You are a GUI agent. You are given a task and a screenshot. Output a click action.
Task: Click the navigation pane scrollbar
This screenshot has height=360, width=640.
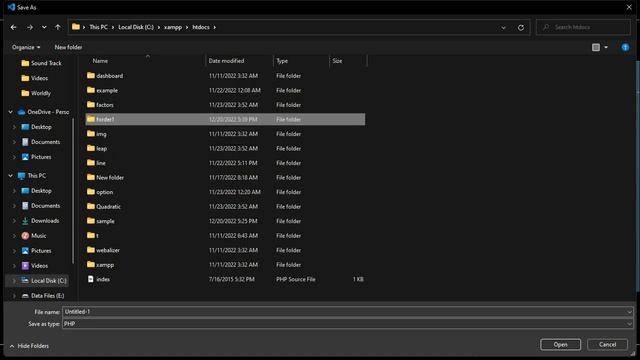(73, 190)
